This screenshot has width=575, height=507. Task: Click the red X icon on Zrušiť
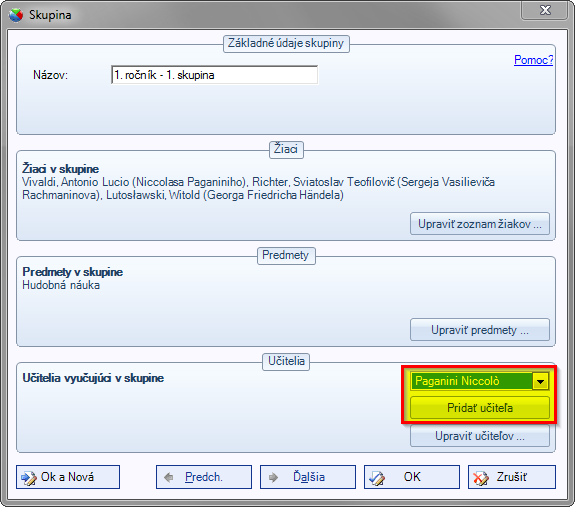(480, 478)
